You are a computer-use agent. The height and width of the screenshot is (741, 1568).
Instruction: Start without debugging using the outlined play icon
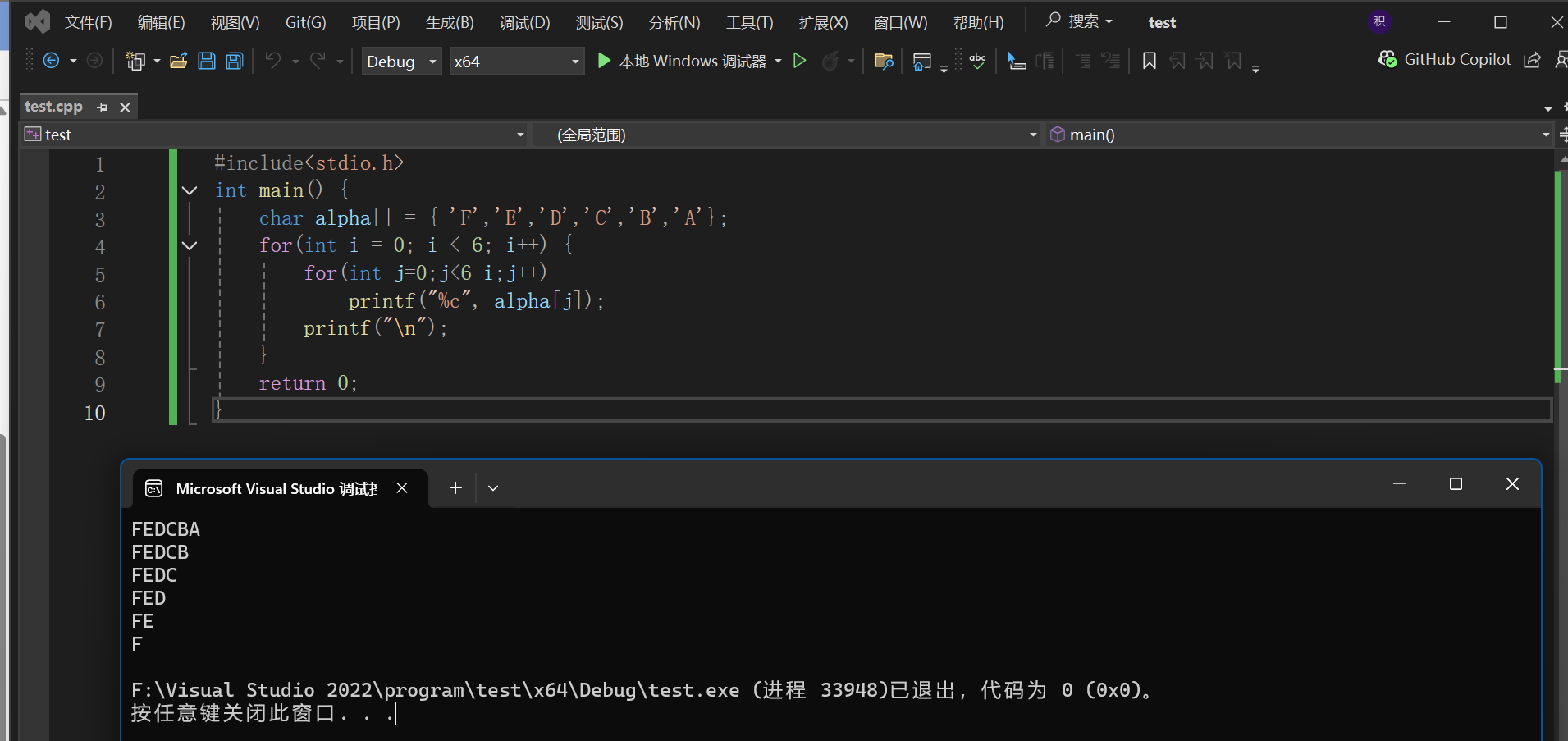(x=799, y=61)
